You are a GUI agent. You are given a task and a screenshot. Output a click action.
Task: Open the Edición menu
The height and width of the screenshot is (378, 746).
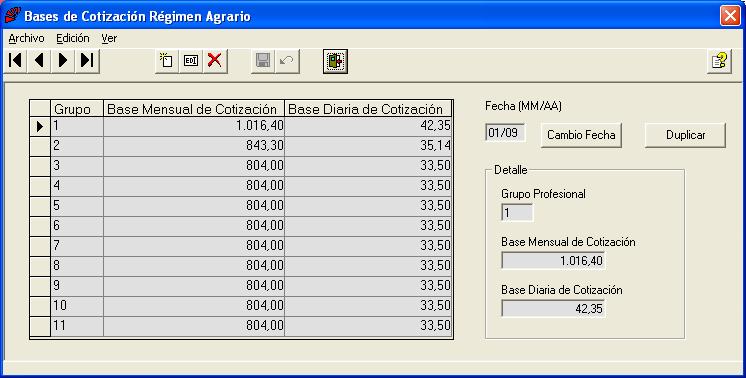(x=73, y=39)
